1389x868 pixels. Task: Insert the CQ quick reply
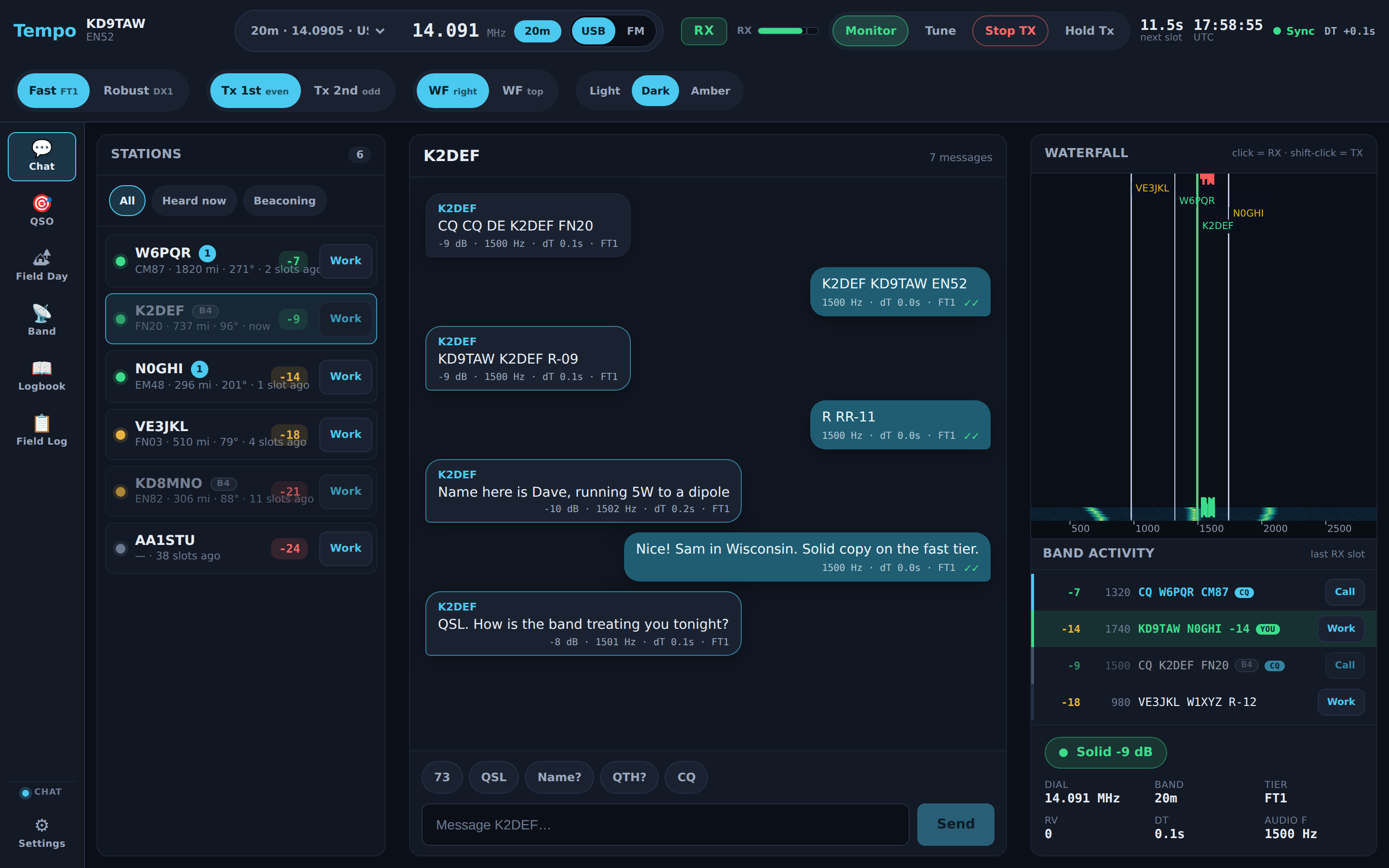pyautogui.click(x=686, y=777)
